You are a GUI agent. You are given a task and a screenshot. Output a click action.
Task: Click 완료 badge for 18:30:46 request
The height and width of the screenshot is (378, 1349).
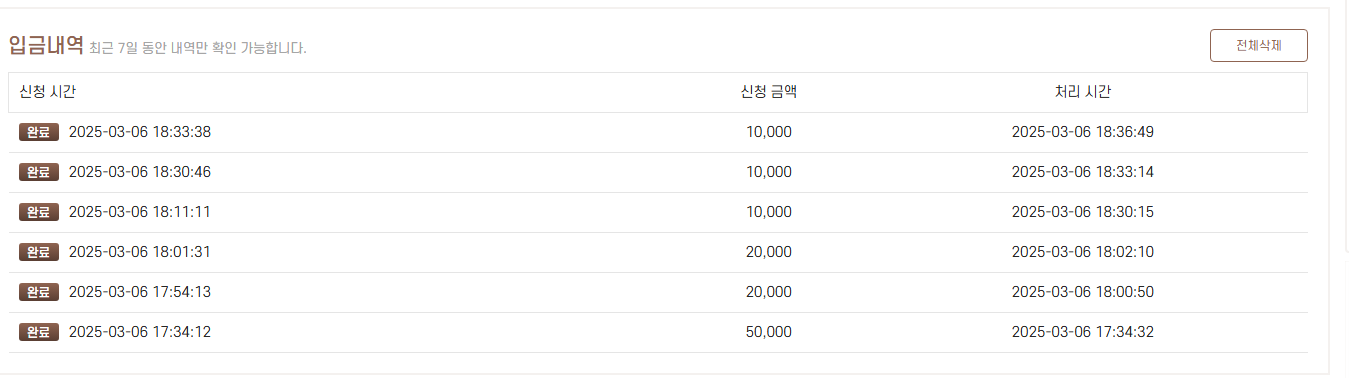coord(39,172)
